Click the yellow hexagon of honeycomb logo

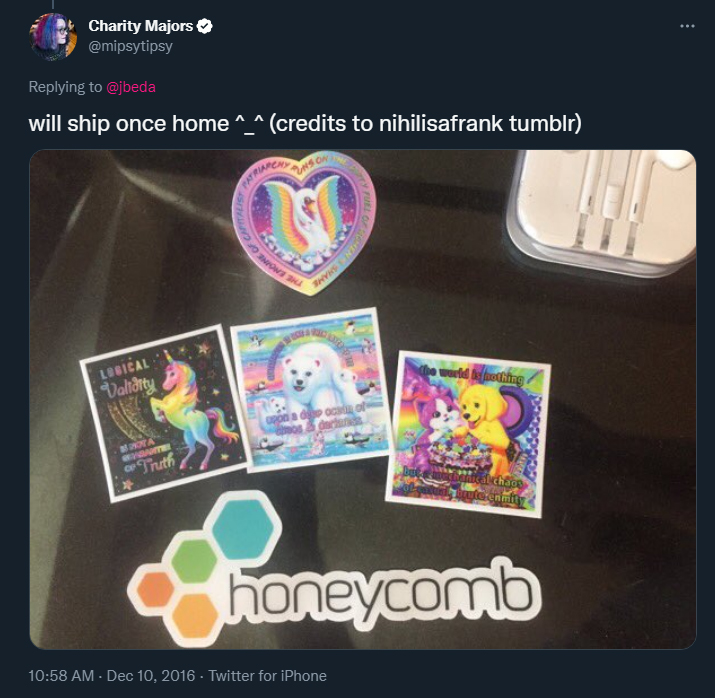[x=195, y=615]
